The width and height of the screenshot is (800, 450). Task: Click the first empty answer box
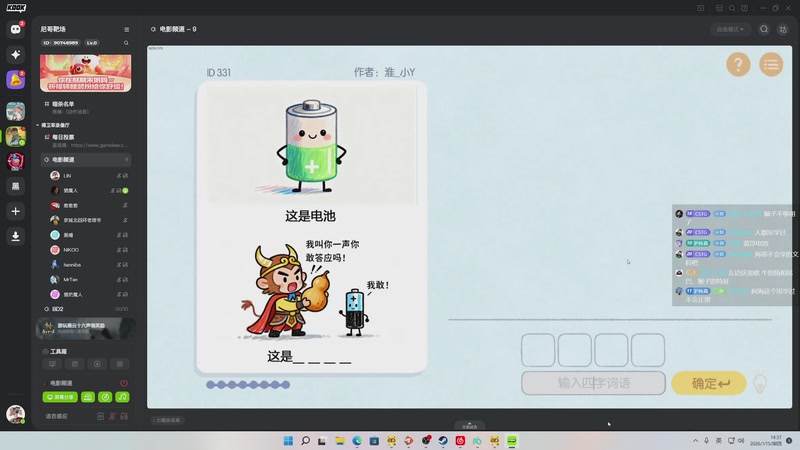(x=538, y=350)
